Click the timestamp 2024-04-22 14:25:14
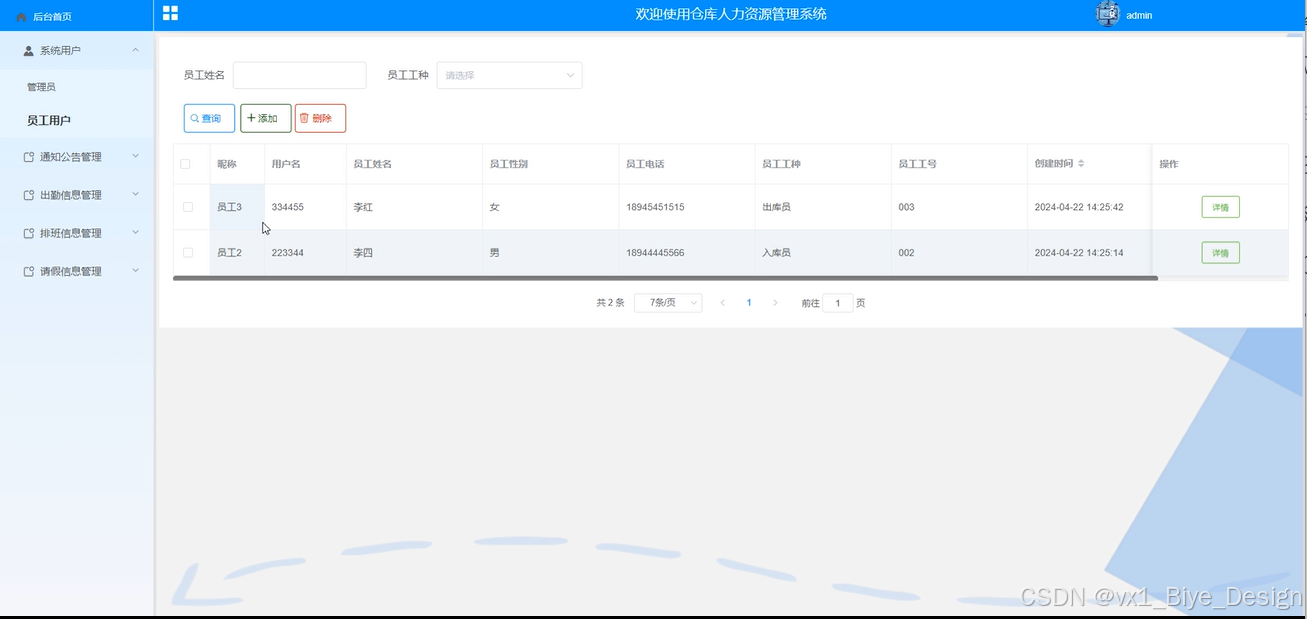 (1079, 253)
